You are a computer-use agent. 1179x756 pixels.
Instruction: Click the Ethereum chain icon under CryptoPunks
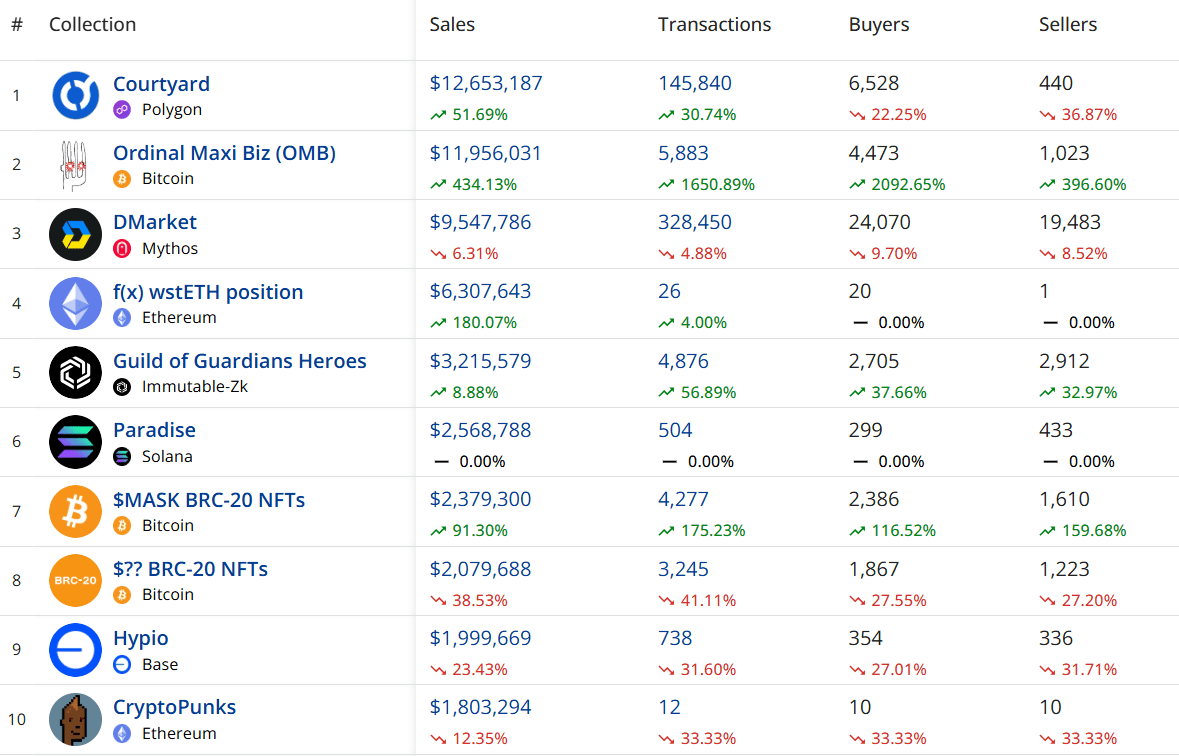tap(122, 733)
